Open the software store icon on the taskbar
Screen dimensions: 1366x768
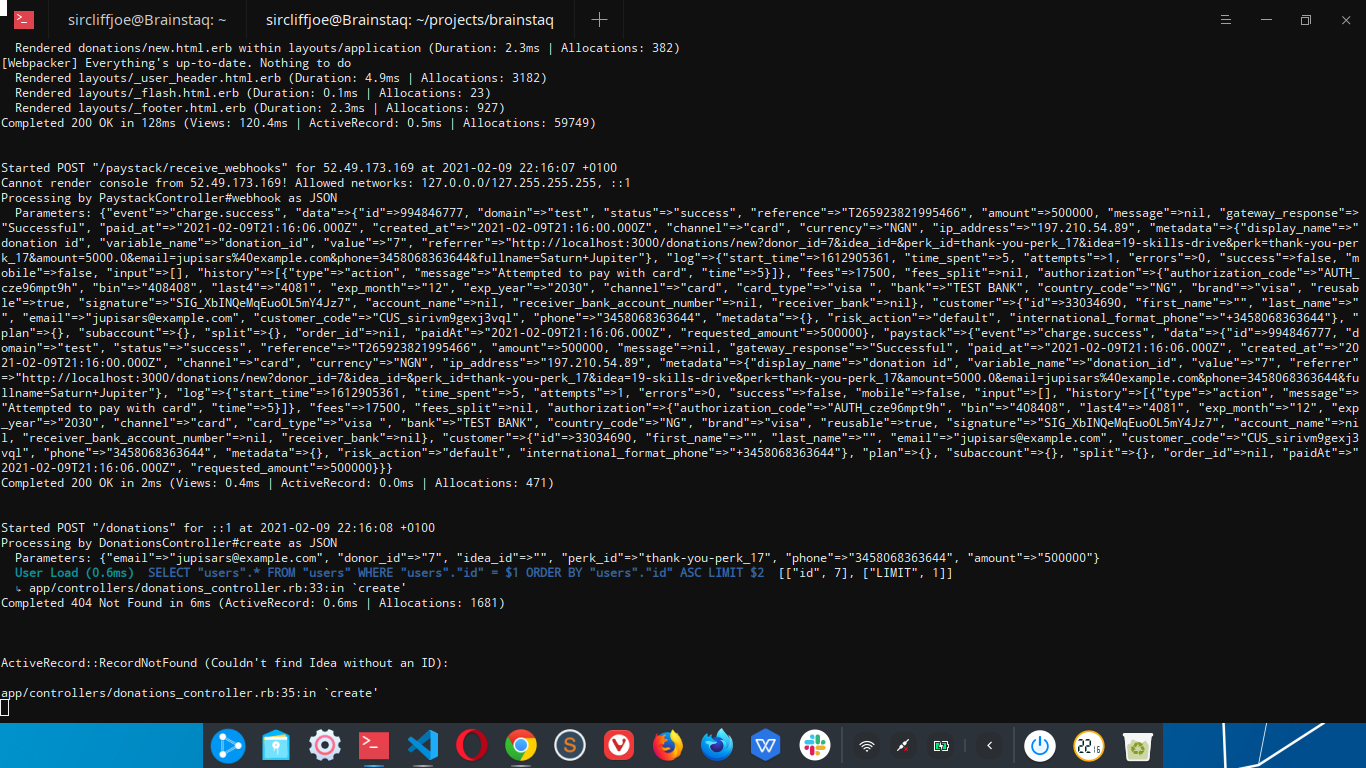[276, 745]
